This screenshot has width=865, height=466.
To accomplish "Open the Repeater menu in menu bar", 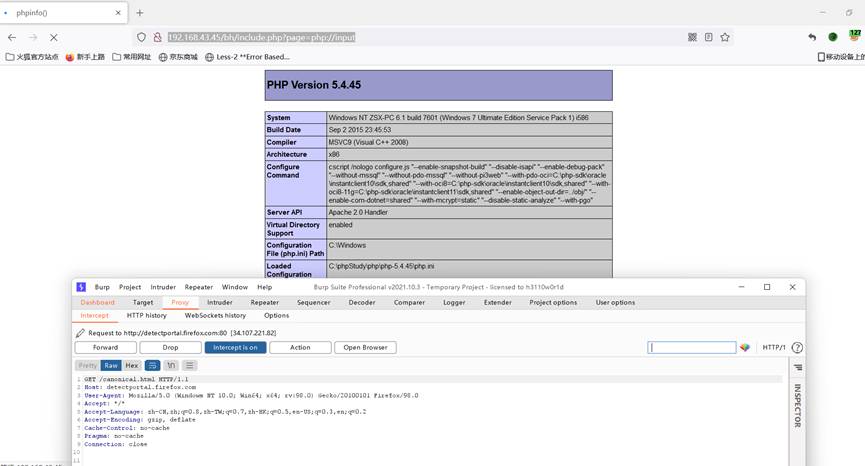I will (x=199, y=287).
